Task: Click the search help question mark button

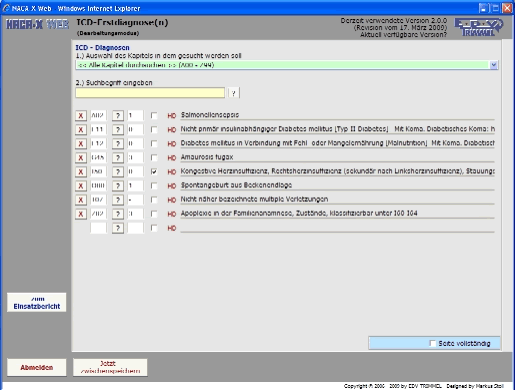Action: point(234,93)
